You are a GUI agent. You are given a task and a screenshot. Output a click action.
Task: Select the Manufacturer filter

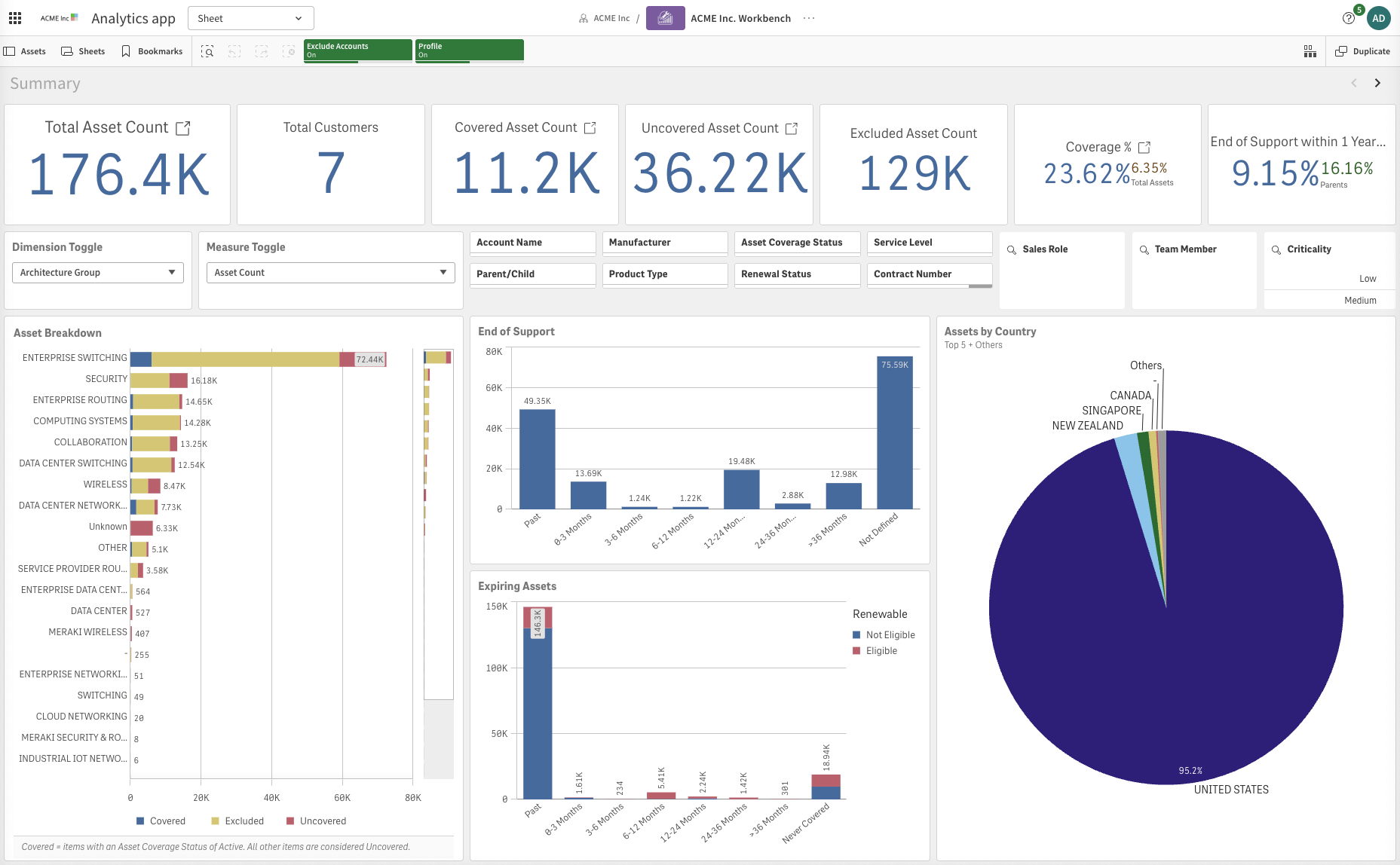[x=664, y=243]
